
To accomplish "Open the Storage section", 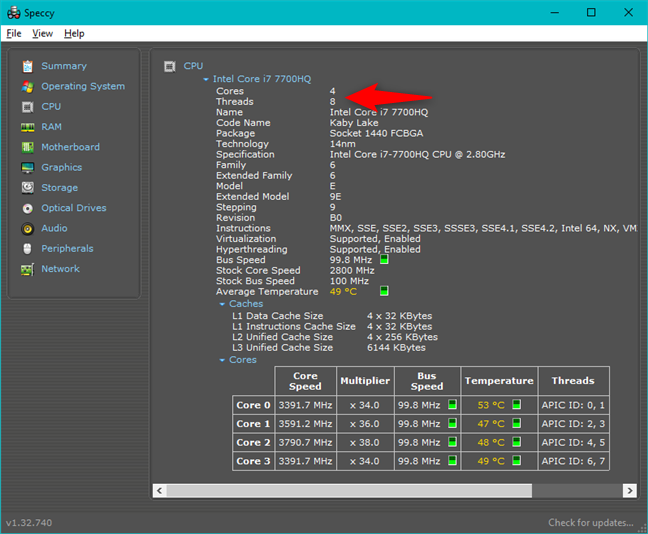I will tap(60, 188).
